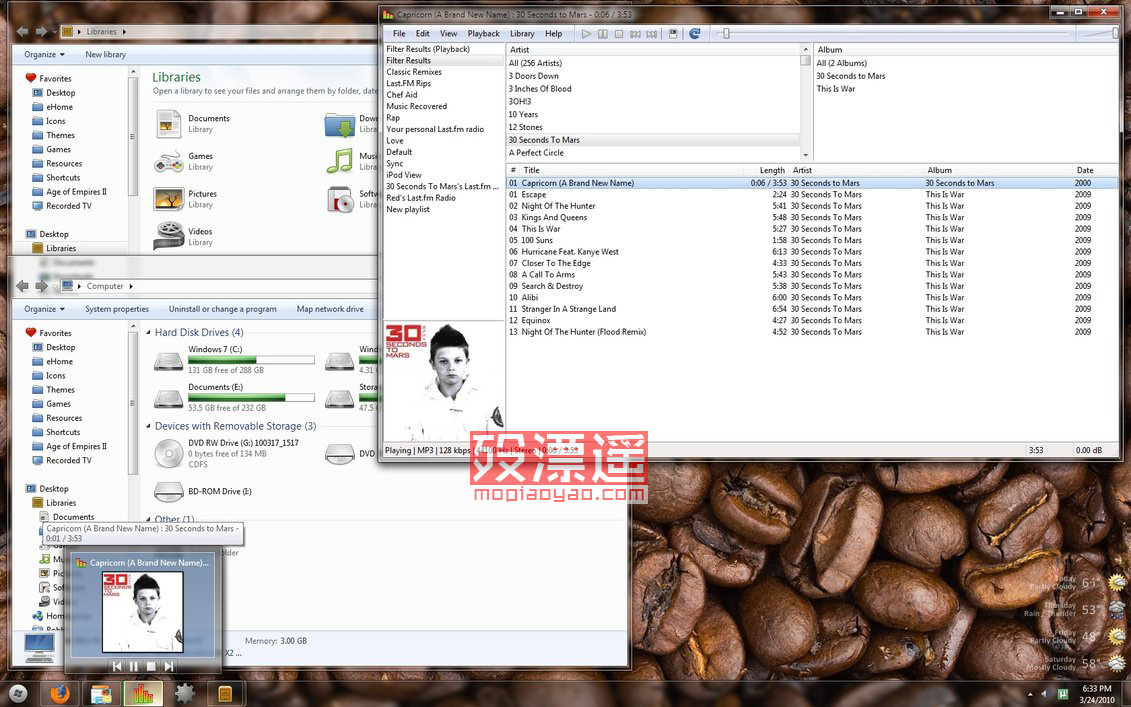Screen dimensions: 1131x707
Task: Click the artist list scroll-down arrow
Action: tap(806, 155)
